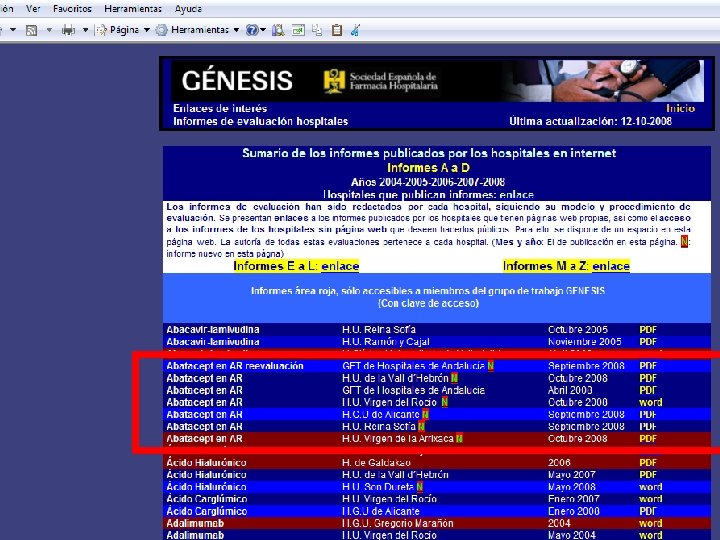720x540 pixels.
Task: Open Informes de evaluación hospitales link
Action: coord(260,121)
